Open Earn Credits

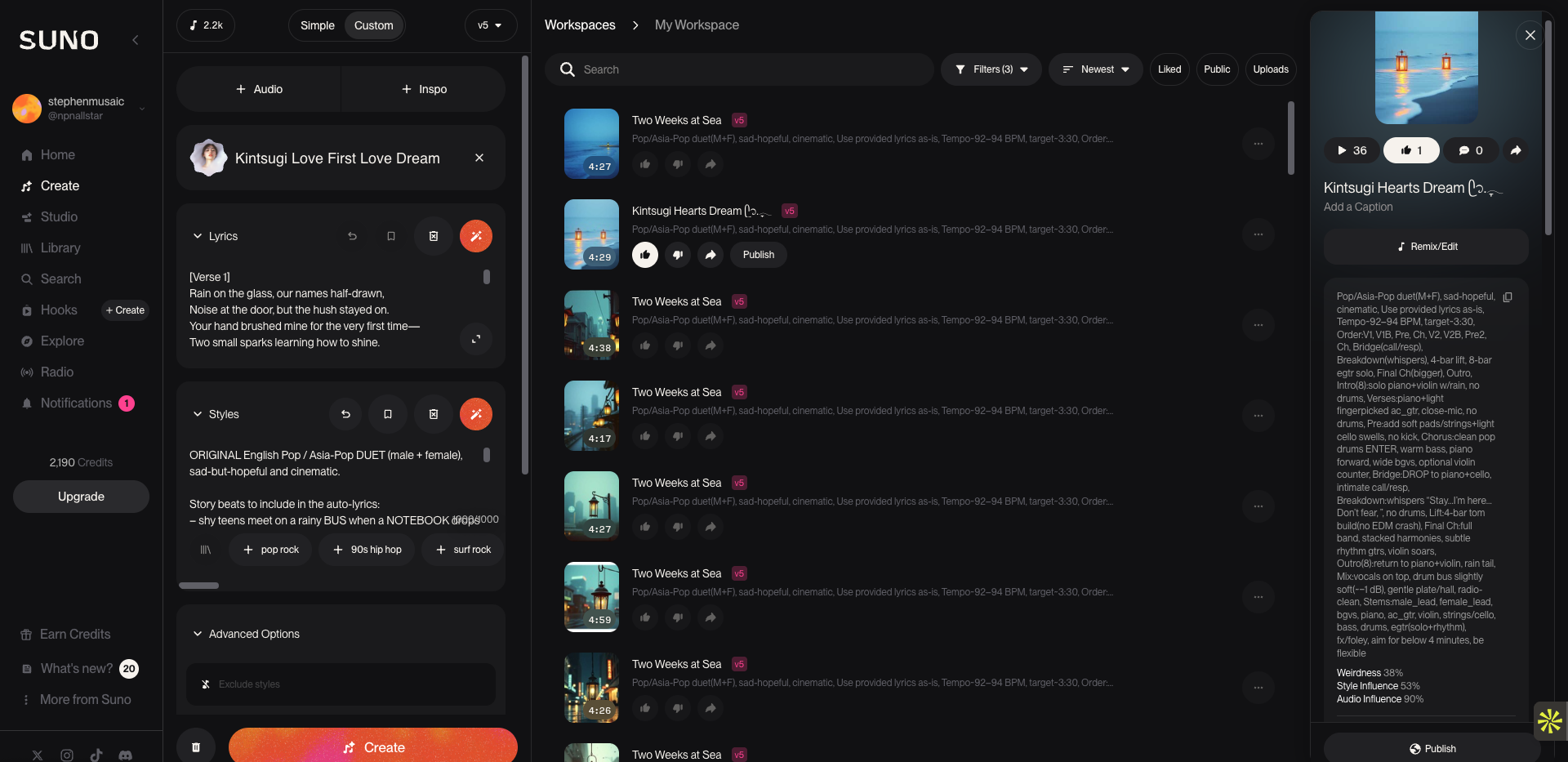[x=65, y=635]
